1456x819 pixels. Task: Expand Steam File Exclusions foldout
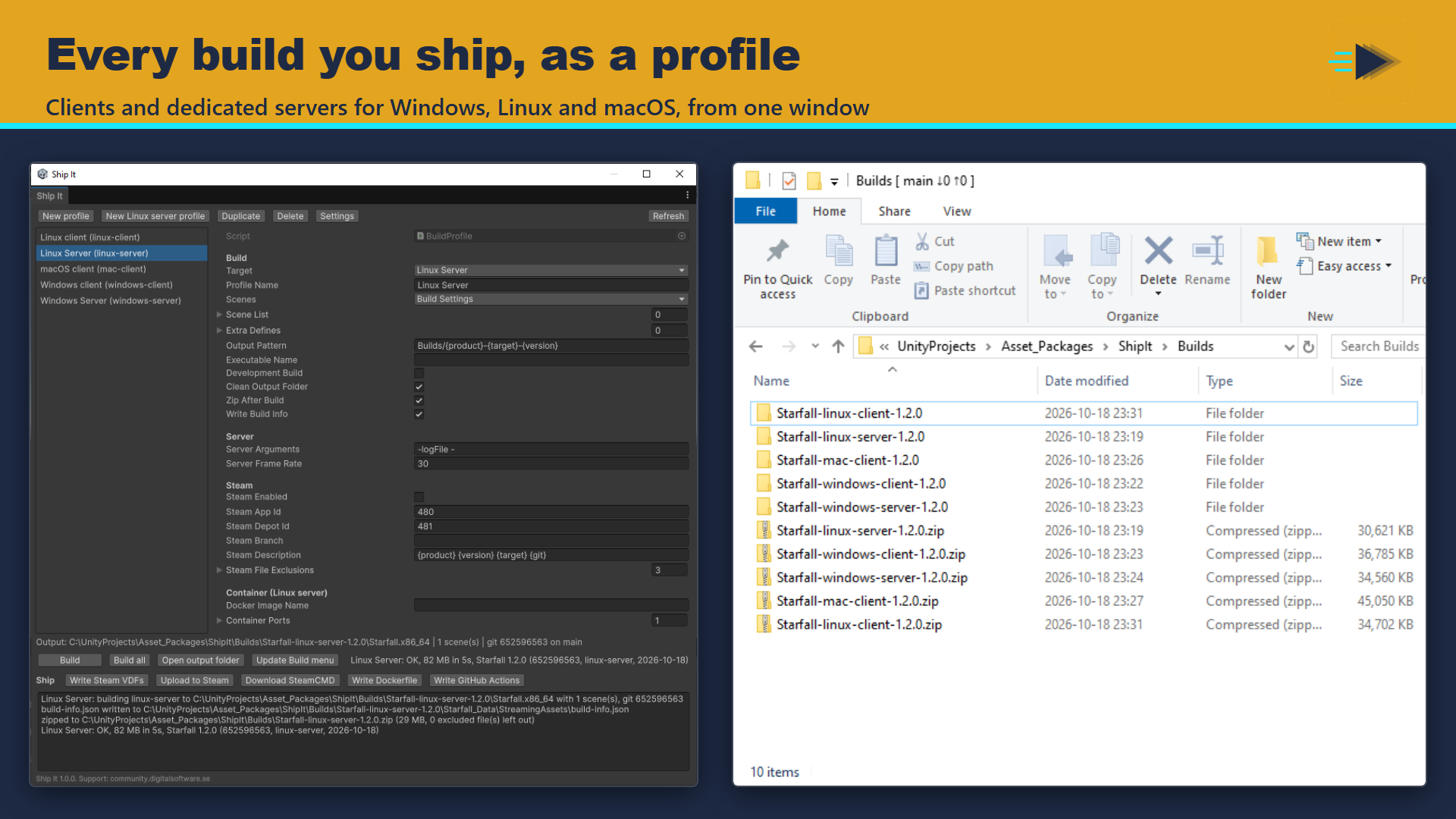219,570
